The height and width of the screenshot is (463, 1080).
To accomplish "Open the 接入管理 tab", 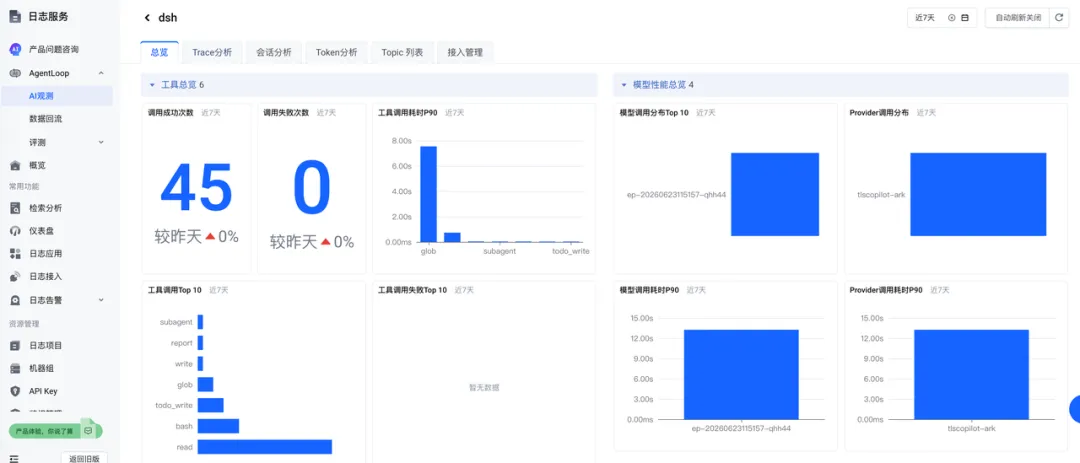I will point(465,52).
